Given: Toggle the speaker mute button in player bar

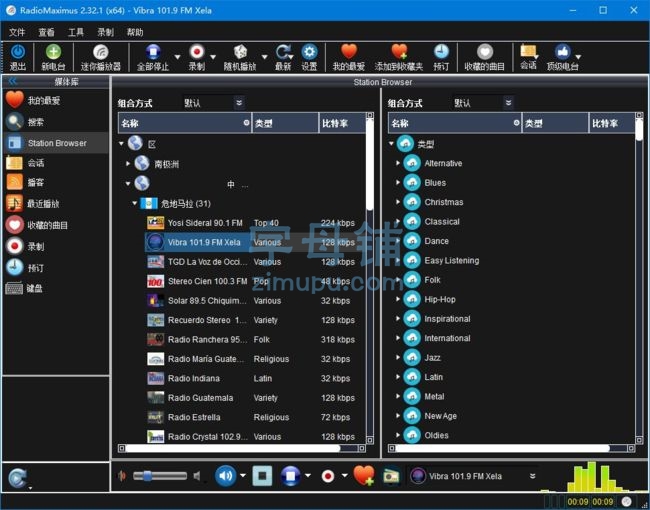Looking at the screenshot, I should tap(226, 476).
